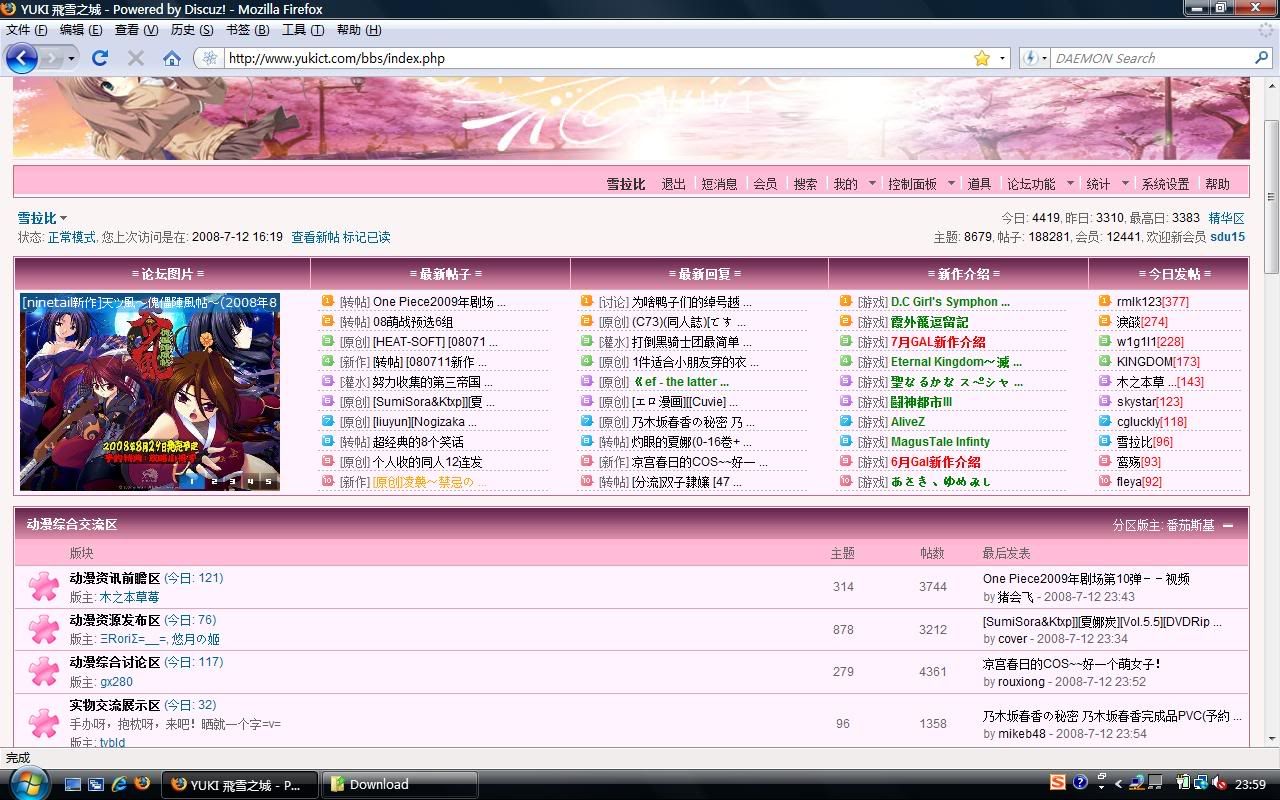Open the Download taskbar window
The image size is (1280, 800).
click(399, 784)
